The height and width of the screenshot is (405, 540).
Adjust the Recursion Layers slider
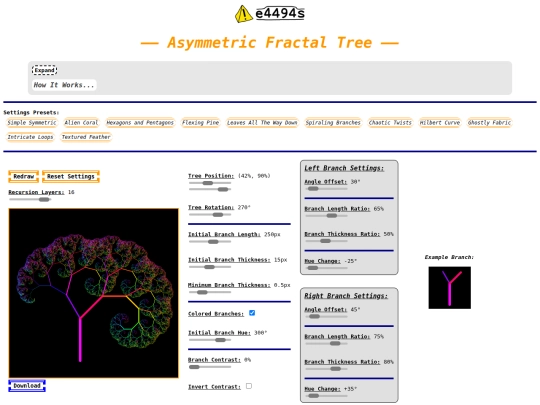[x=30, y=199]
